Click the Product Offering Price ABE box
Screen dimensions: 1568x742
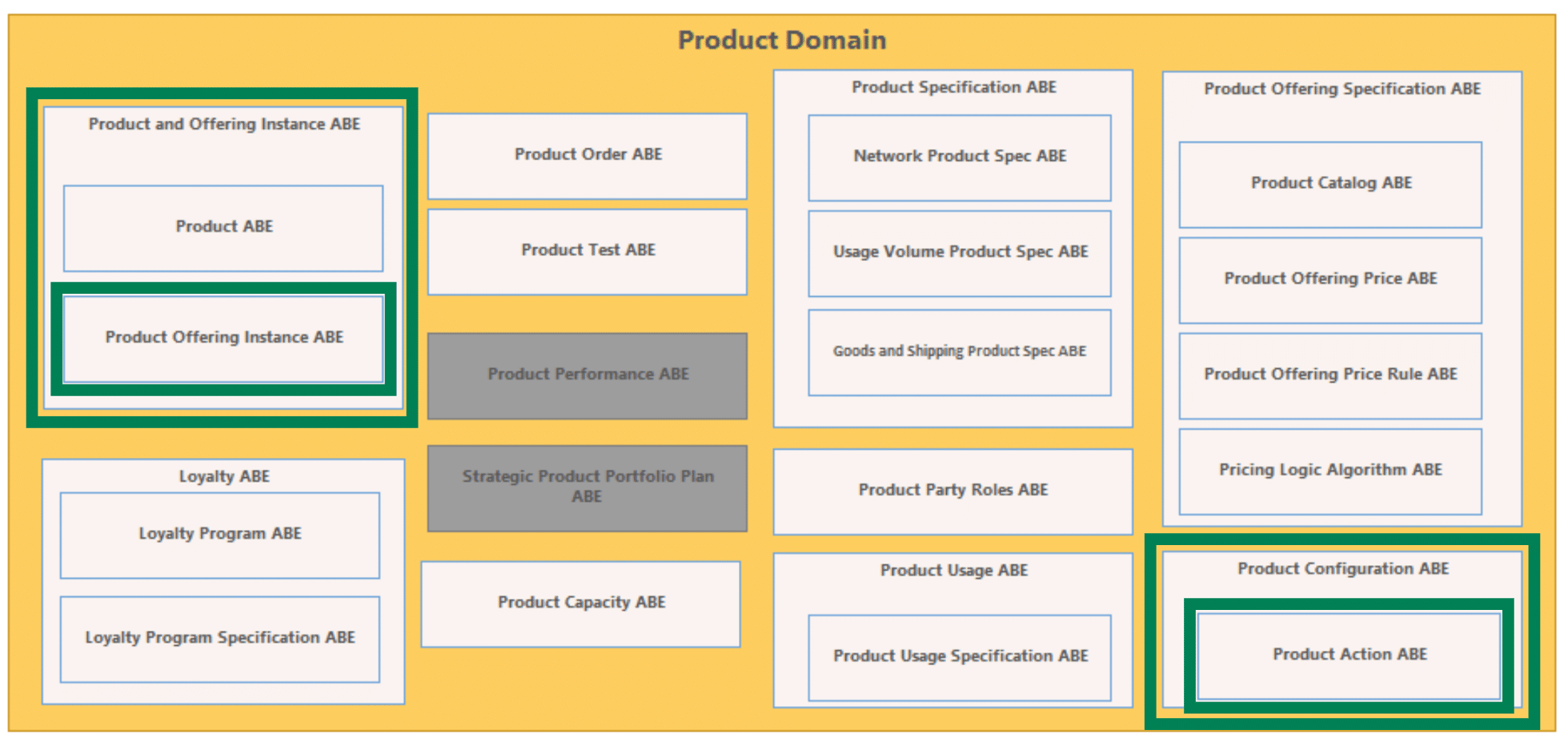click(1330, 280)
